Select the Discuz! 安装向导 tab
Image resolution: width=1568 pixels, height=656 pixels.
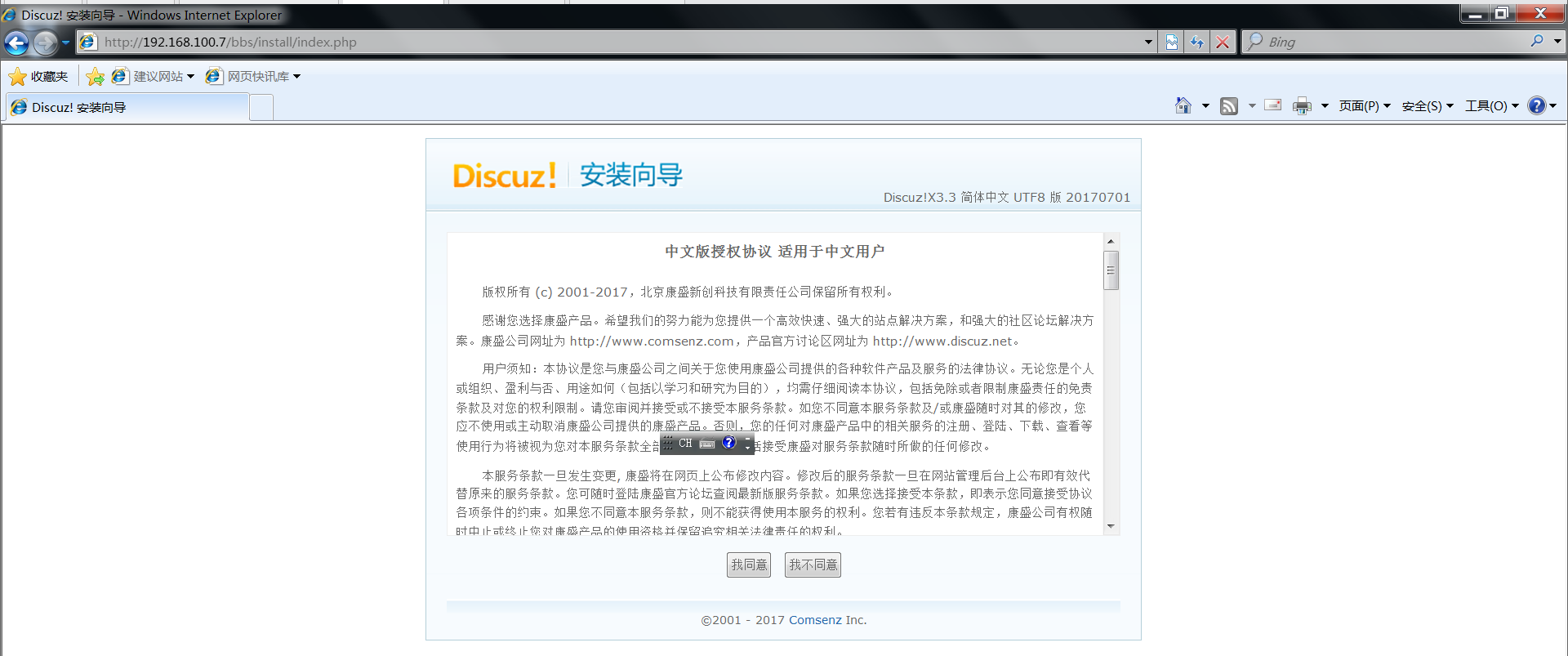127,107
